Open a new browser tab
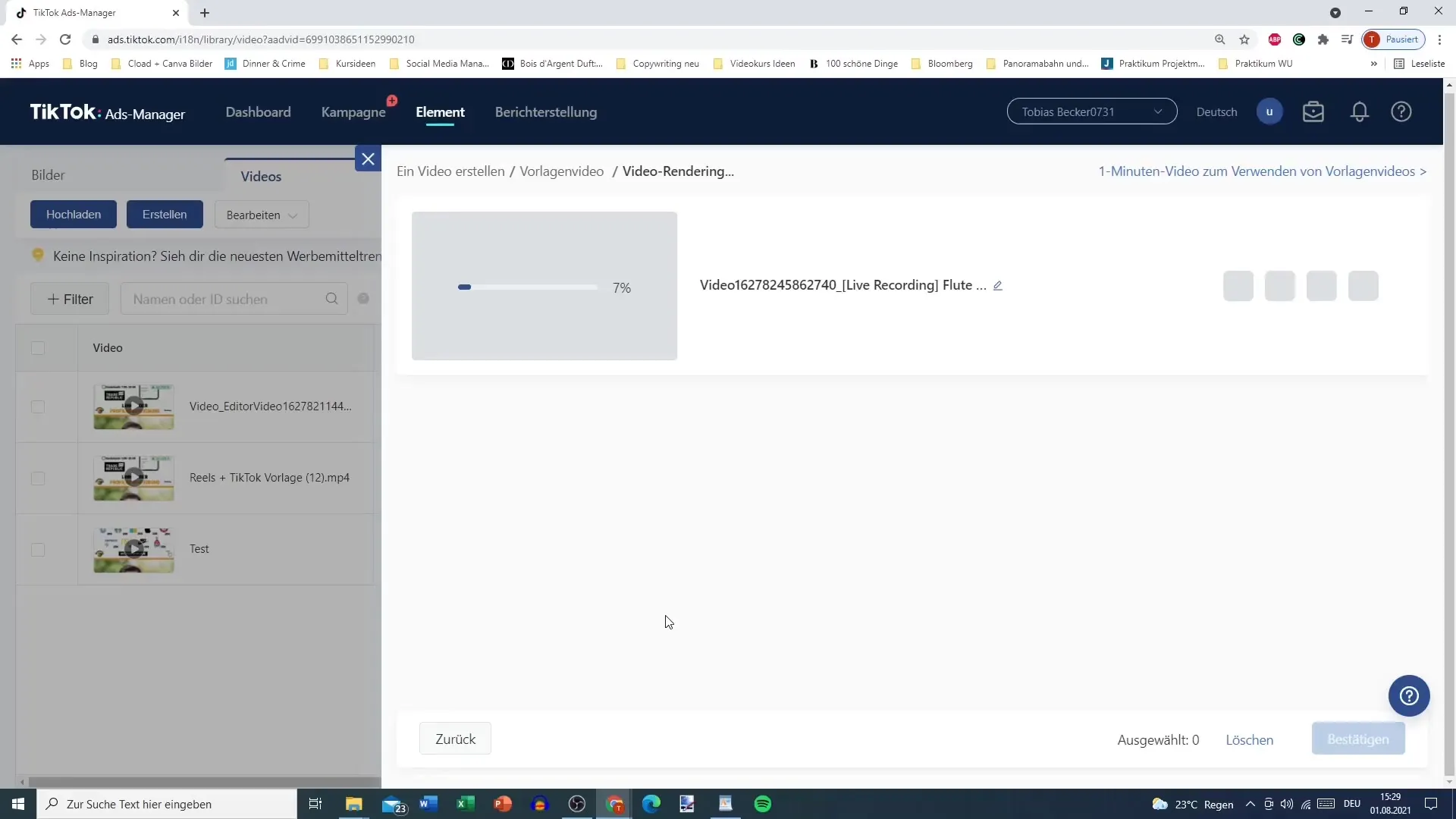This screenshot has width=1456, height=819. tap(205, 13)
